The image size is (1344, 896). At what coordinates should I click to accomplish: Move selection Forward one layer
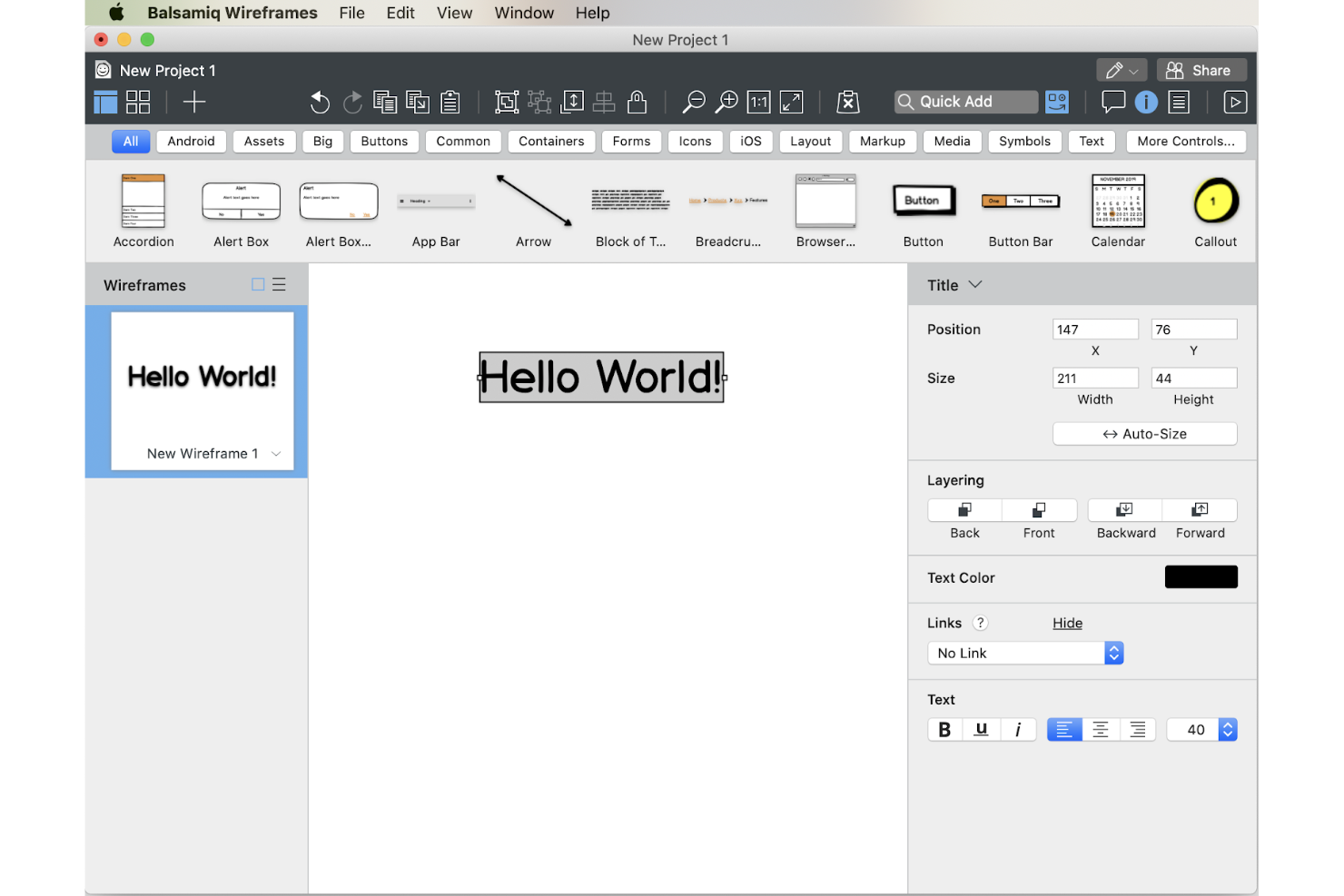coord(1200,510)
